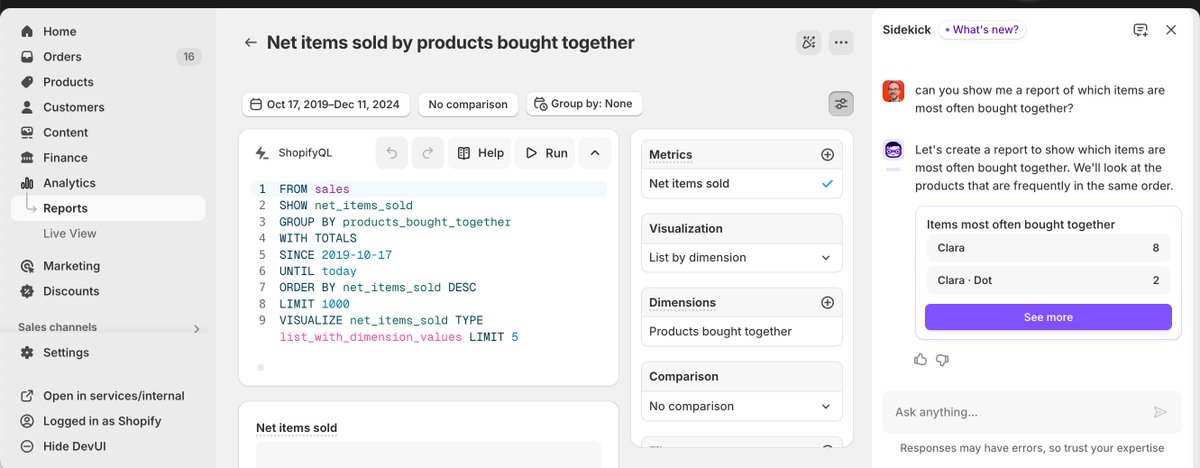Click the Clara · Dot row
Screen dimensions: 1200x468
point(1048,281)
